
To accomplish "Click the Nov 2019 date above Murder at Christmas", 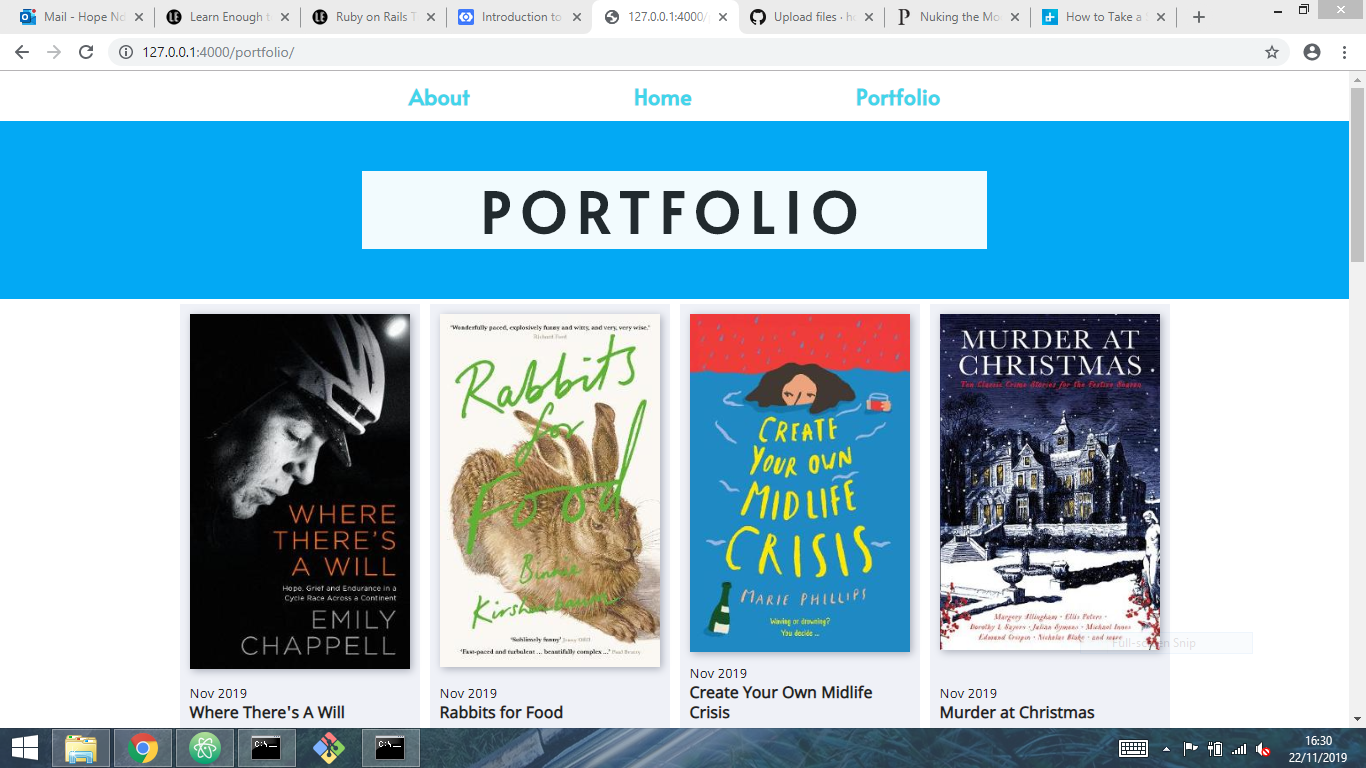I will pyautogui.click(x=968, y=693).
